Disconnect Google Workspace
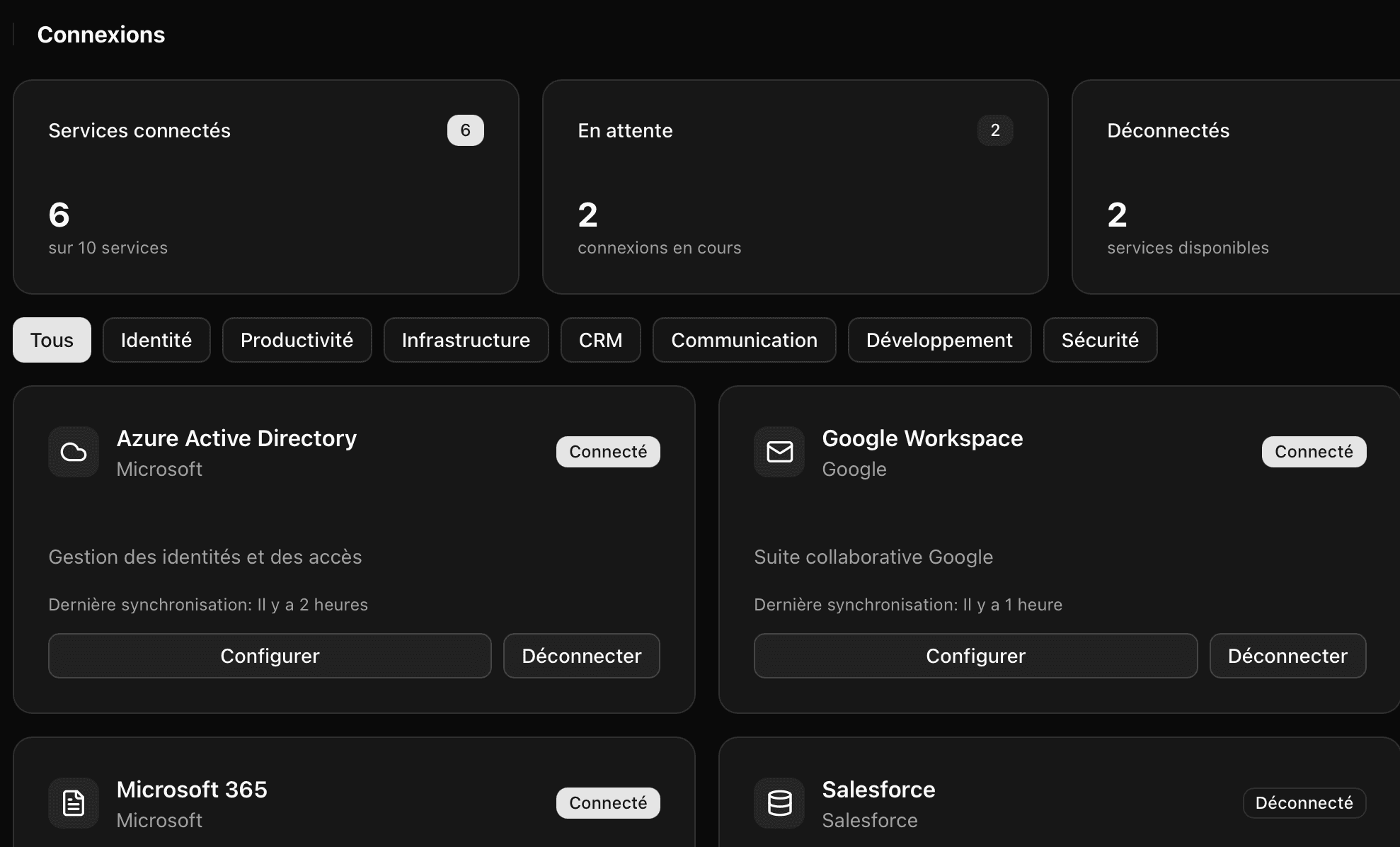 click(x=1287, y=656)
